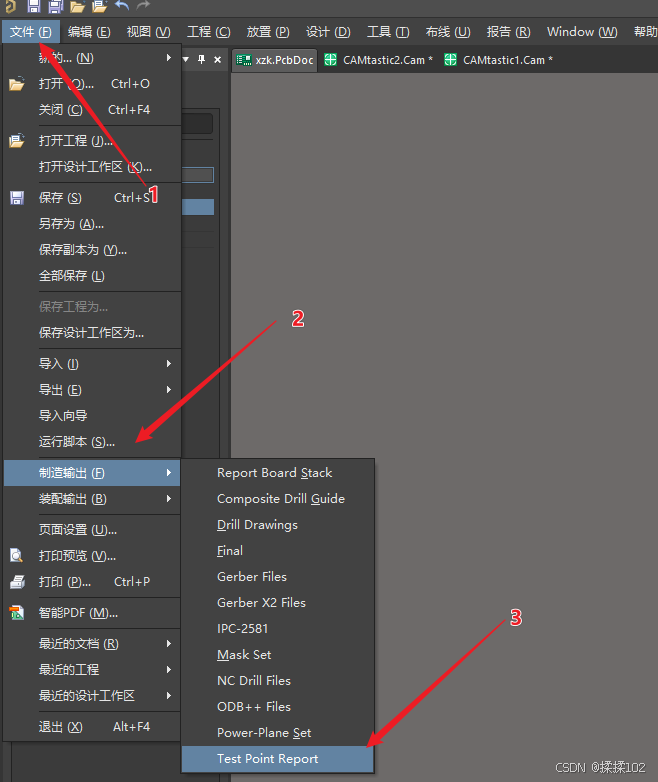Image resolution: width=658 pixels, height=782 pixels.
Task: Click the redo arrow in the toolbar
Action: click(x=143, y=5)
